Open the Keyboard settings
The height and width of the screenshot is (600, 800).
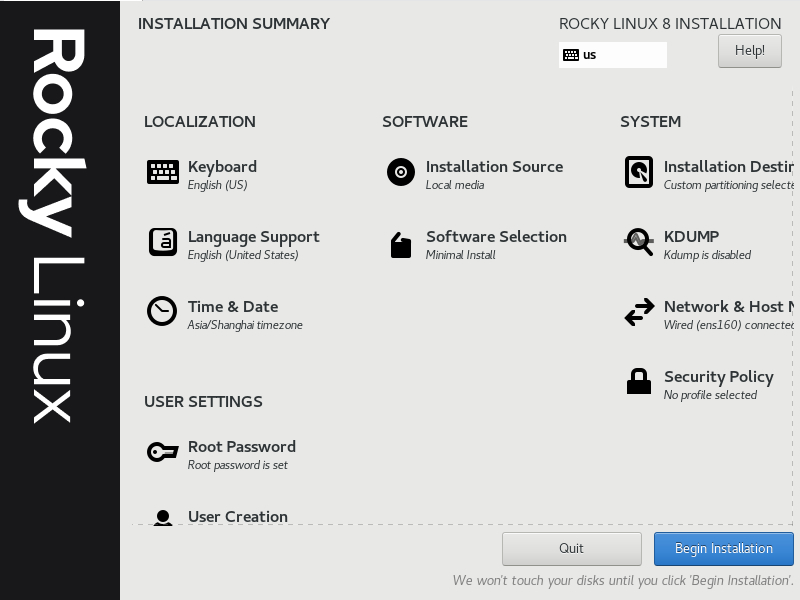pos(222,167)
